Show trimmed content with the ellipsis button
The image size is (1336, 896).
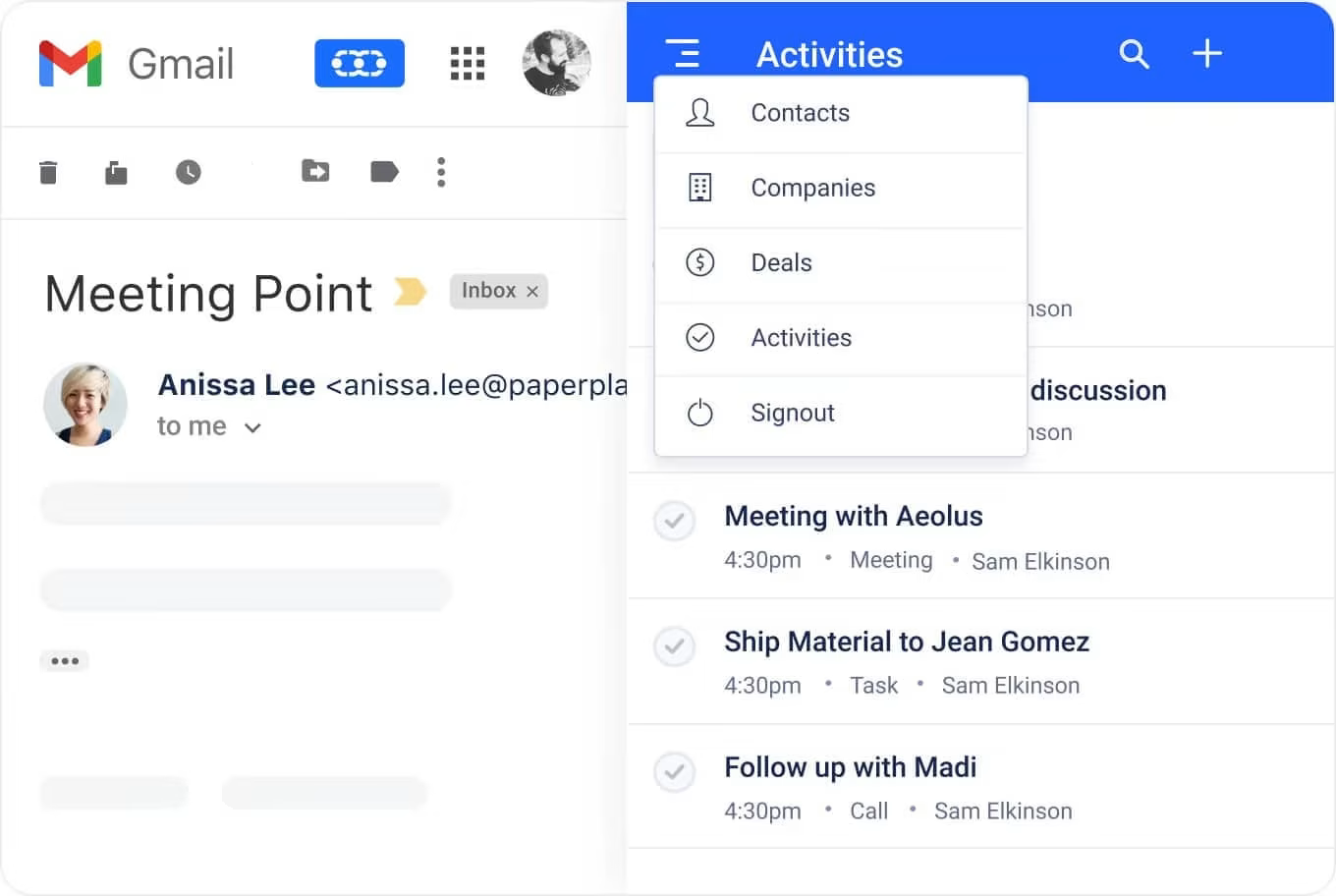click(x=65, y=661)
